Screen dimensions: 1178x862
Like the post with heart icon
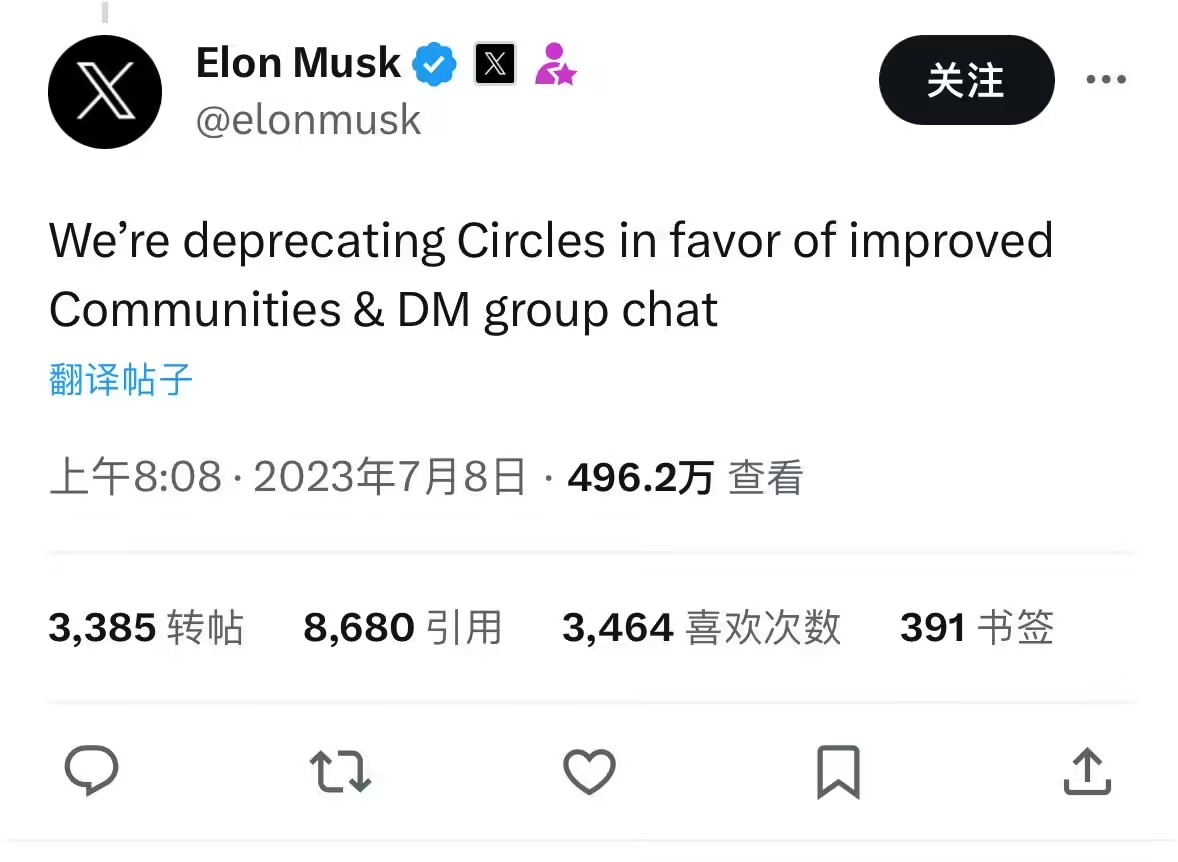(589, 772)
